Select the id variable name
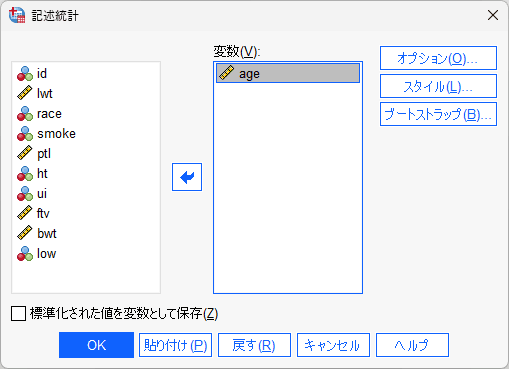Image resolution: width=509 pixels, height=369 pixels. coord(42,74)
